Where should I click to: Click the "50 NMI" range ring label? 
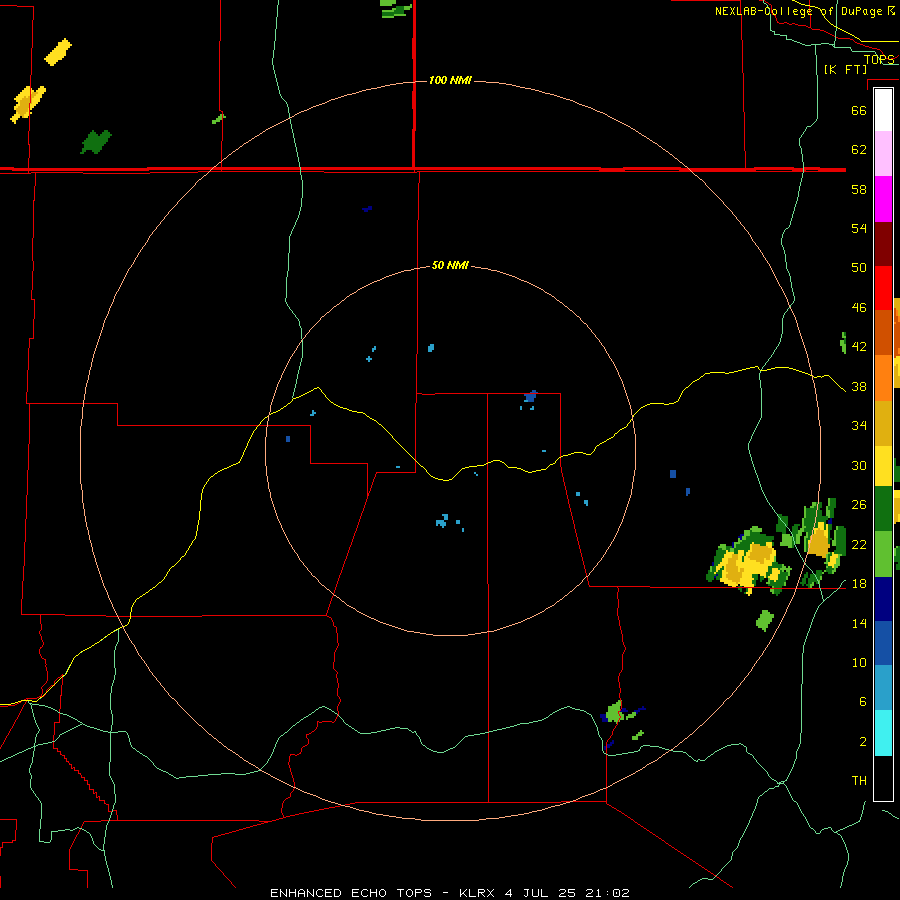[450, 265]
